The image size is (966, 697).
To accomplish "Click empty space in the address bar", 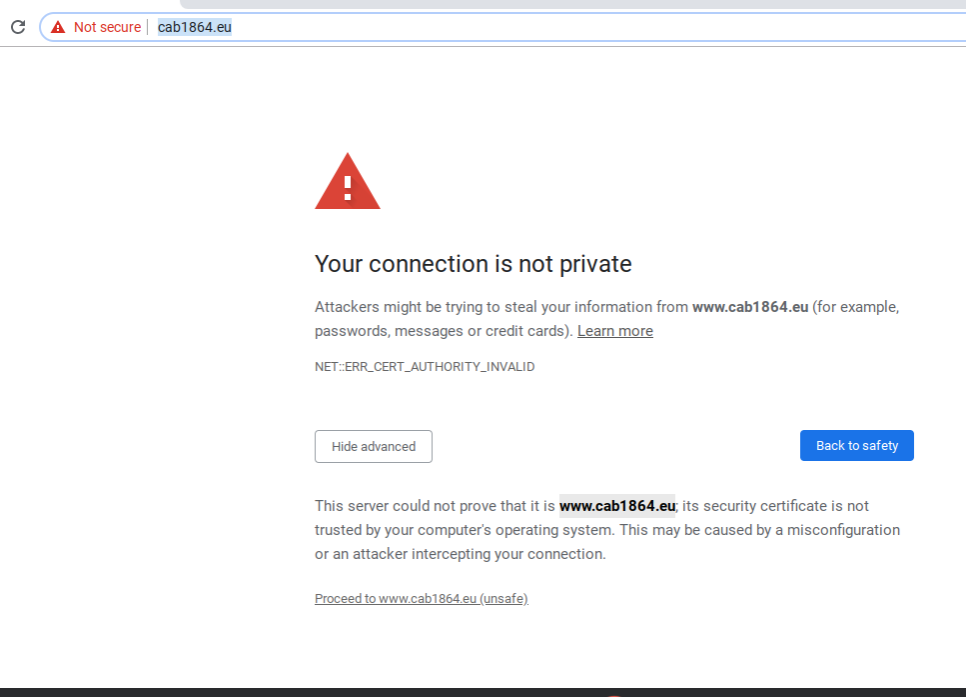I will [600, 27].
